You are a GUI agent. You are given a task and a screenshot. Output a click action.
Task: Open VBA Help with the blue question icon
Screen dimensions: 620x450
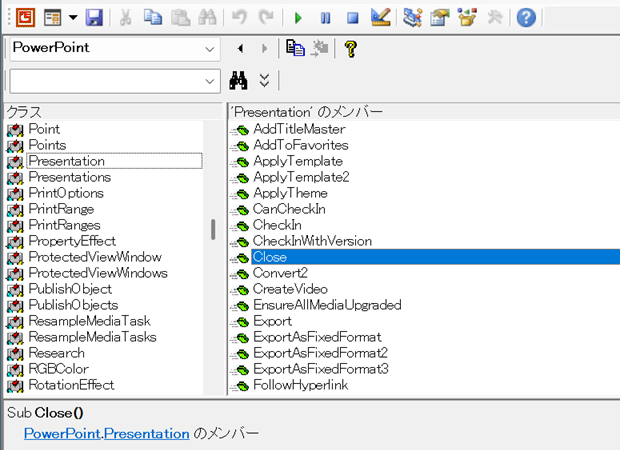[x=526, y=17]
